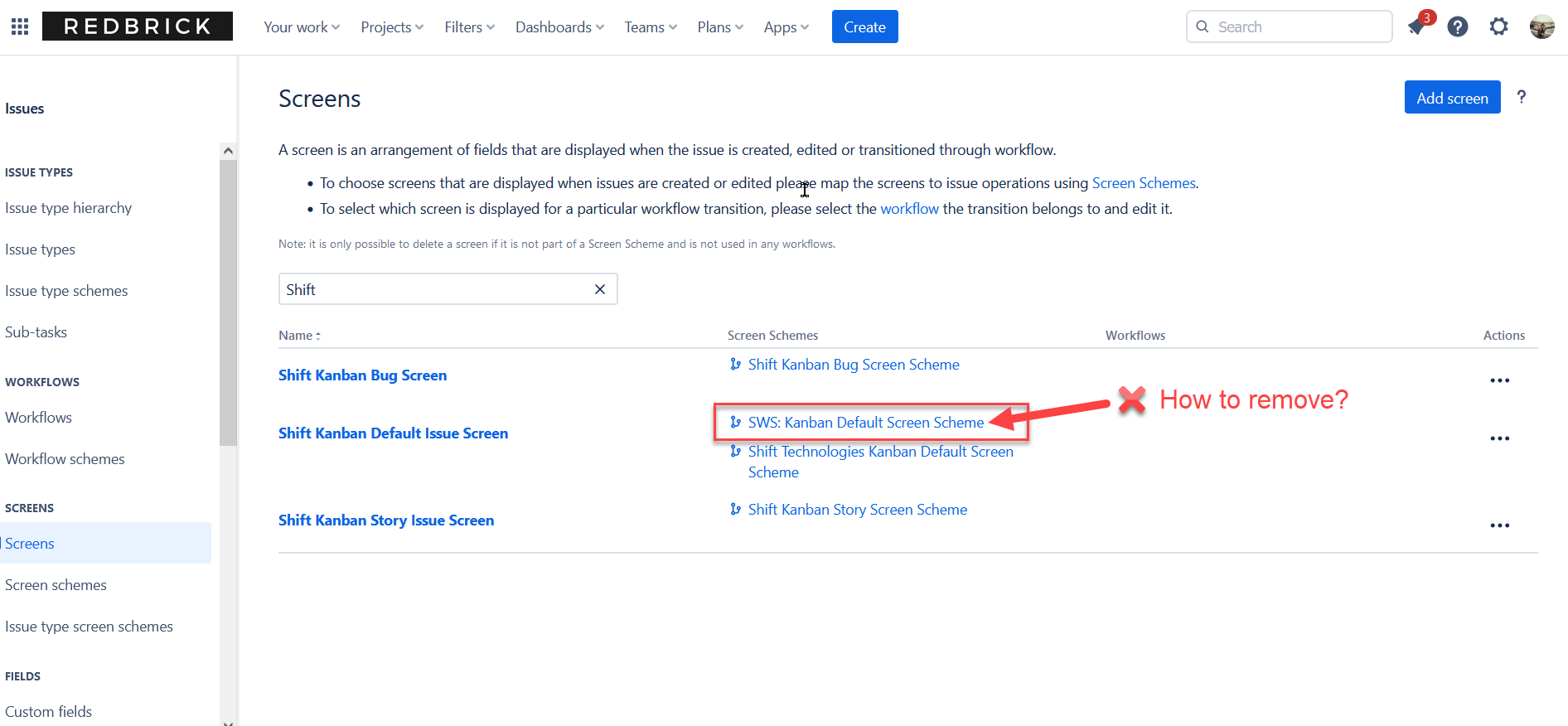Viewport: 1568px width, 726px height.
Task: Expand the Filters menu
Action: pyautogui.click(x=469, y=27)
